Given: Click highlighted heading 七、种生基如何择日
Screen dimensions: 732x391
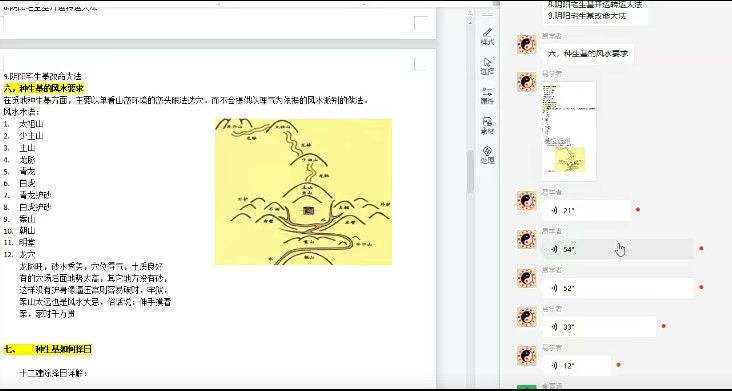Looking at the screenshot, I should pyautogui.click(x=48, y=349).
